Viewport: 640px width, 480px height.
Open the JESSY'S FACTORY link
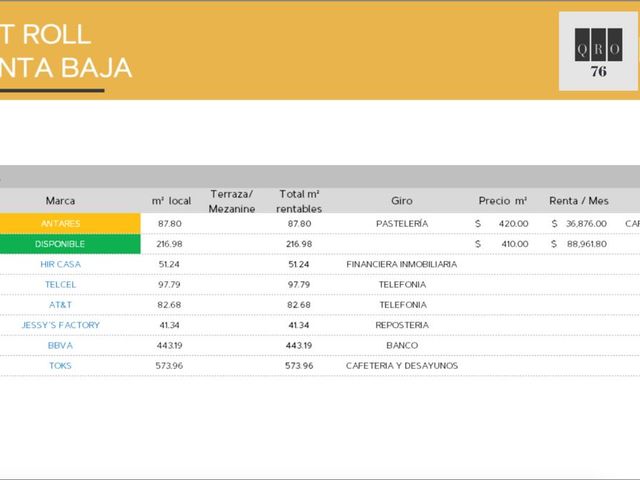[x=60, y=325]
